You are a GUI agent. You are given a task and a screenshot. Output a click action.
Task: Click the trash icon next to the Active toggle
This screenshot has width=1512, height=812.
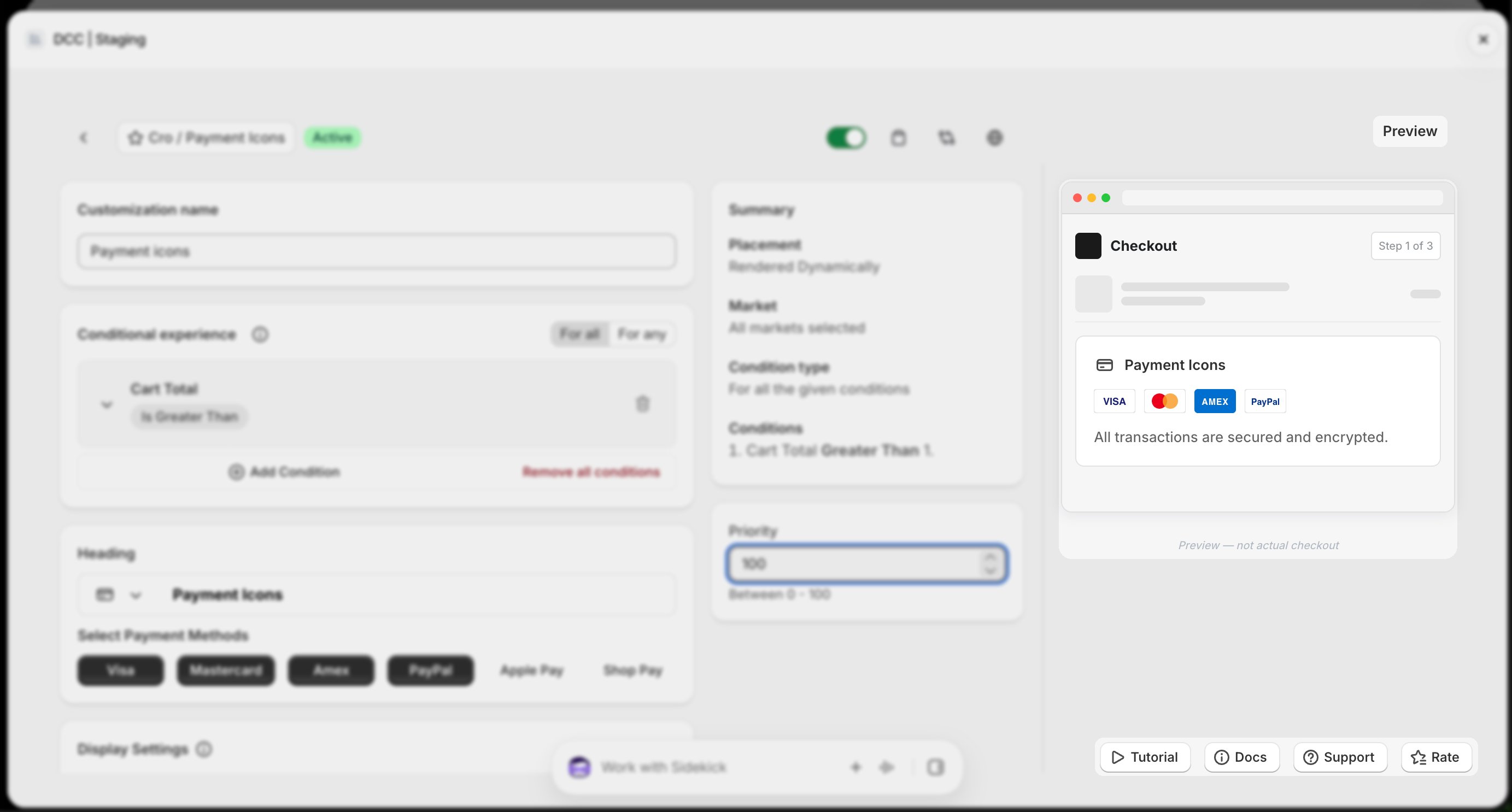pos(898,138)
